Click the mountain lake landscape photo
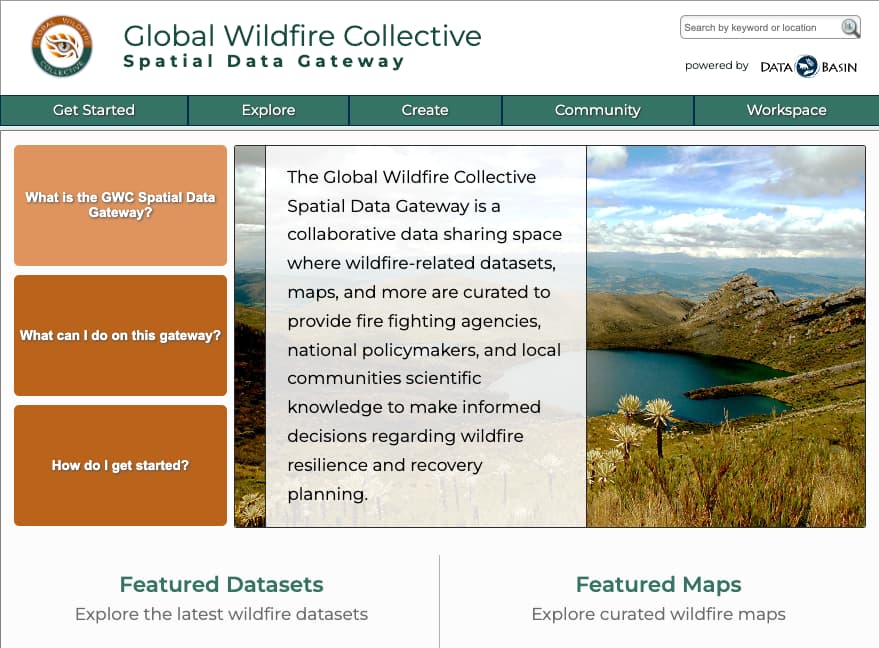The width and height of the screenshot is (879, 648). (x=725, y=336)
